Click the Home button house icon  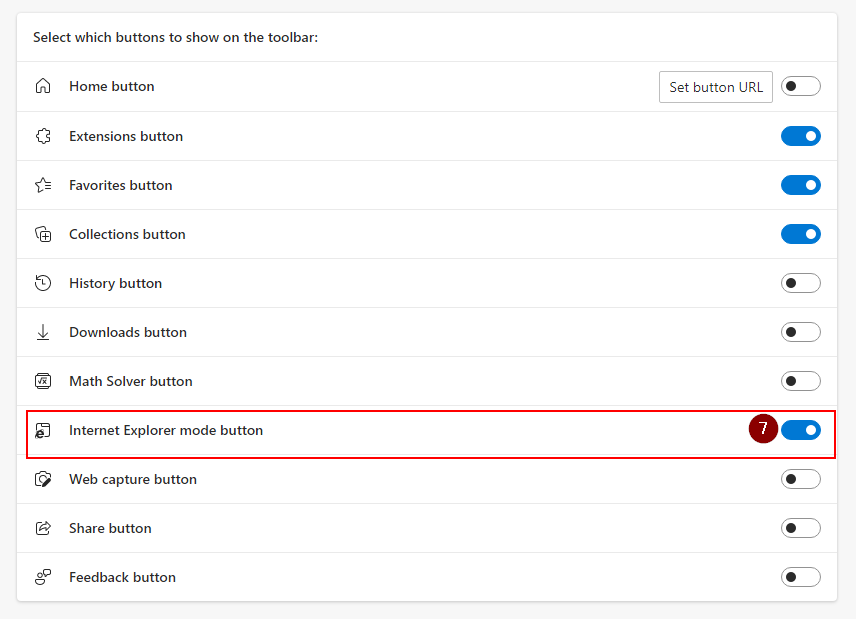(43, 86)
